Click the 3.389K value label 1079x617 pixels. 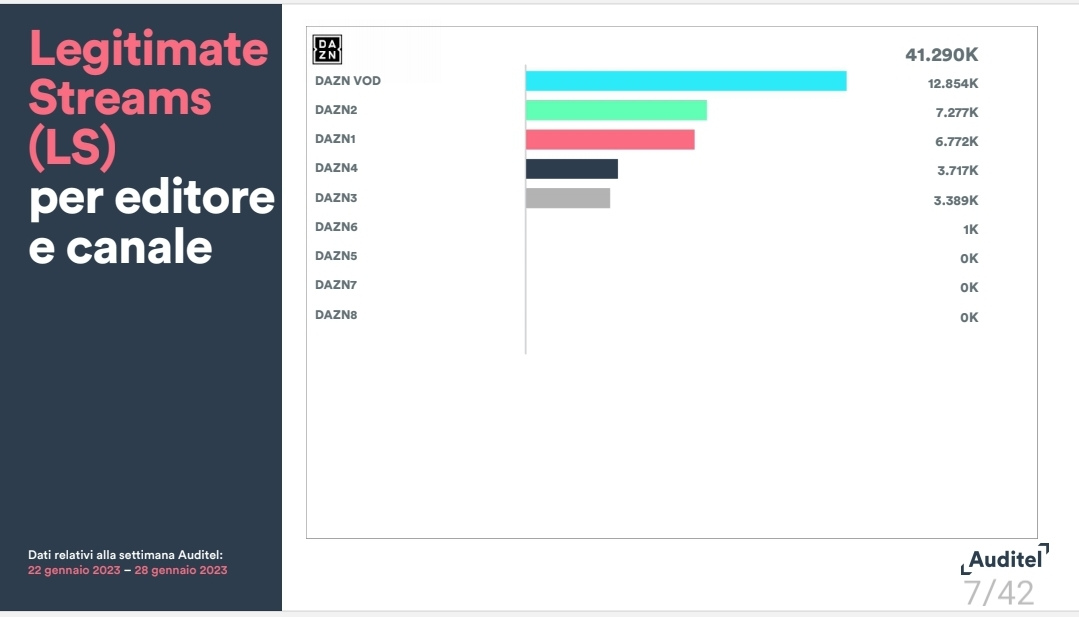tap(956, 201)
